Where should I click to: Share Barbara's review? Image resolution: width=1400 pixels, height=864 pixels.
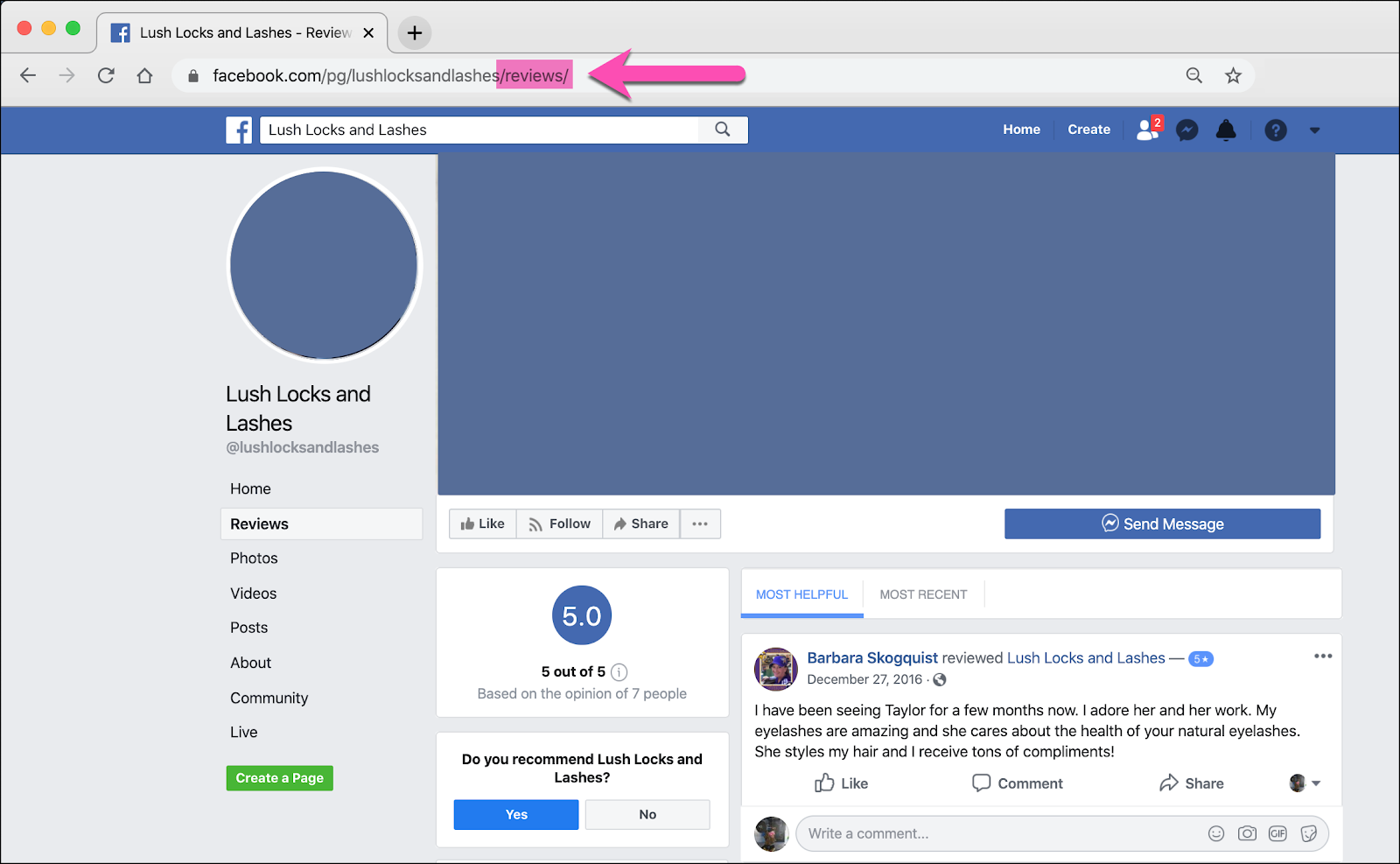click(1191, 783)
